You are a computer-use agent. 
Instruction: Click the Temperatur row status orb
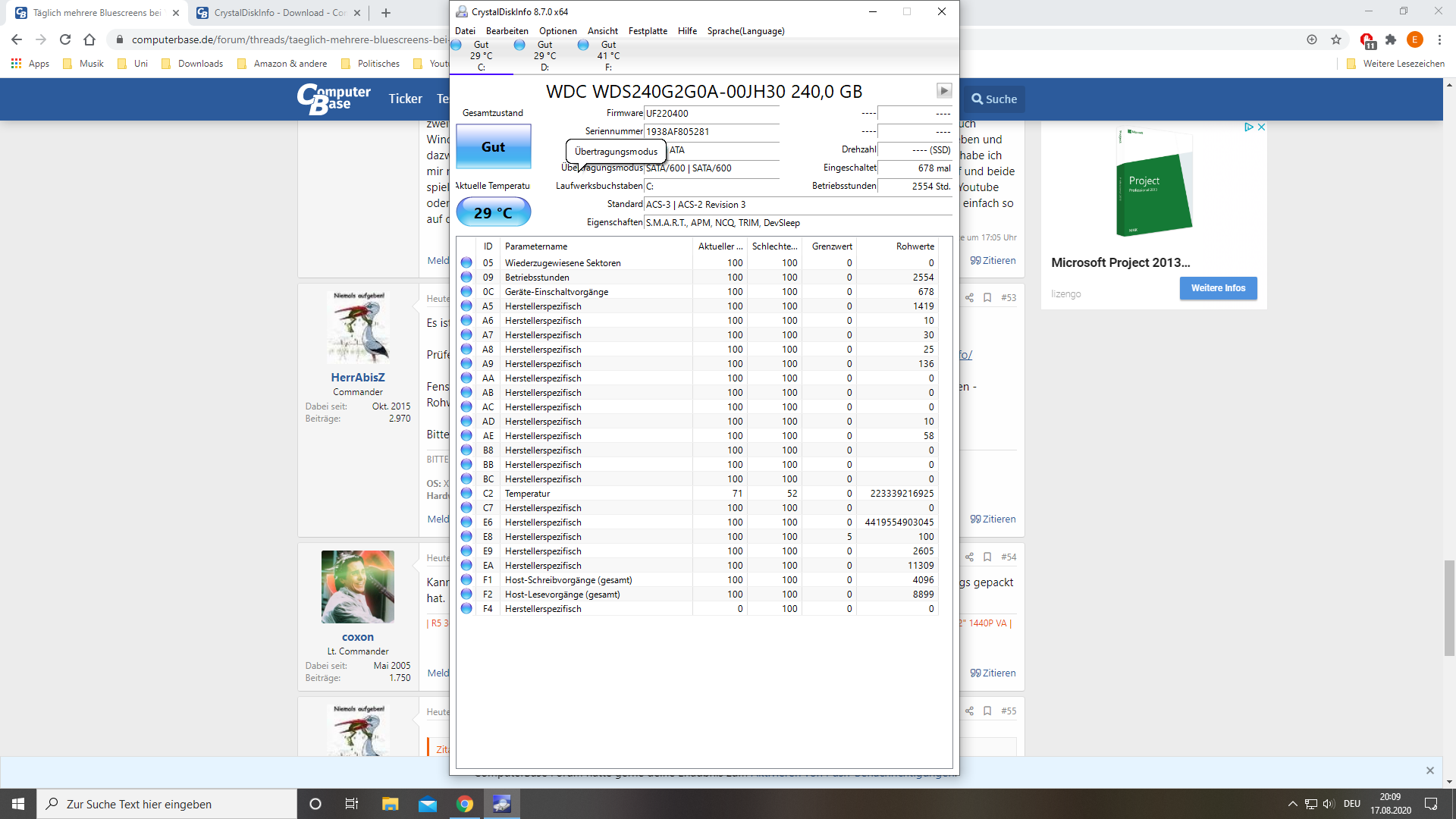point(466,494)
